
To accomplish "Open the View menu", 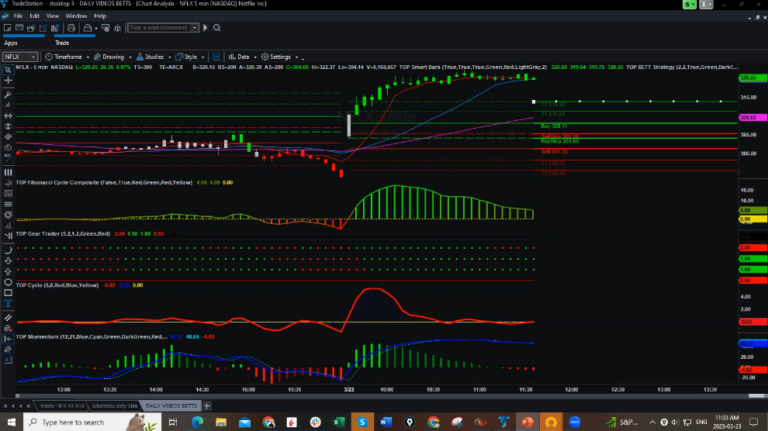I will coord(52,16).
